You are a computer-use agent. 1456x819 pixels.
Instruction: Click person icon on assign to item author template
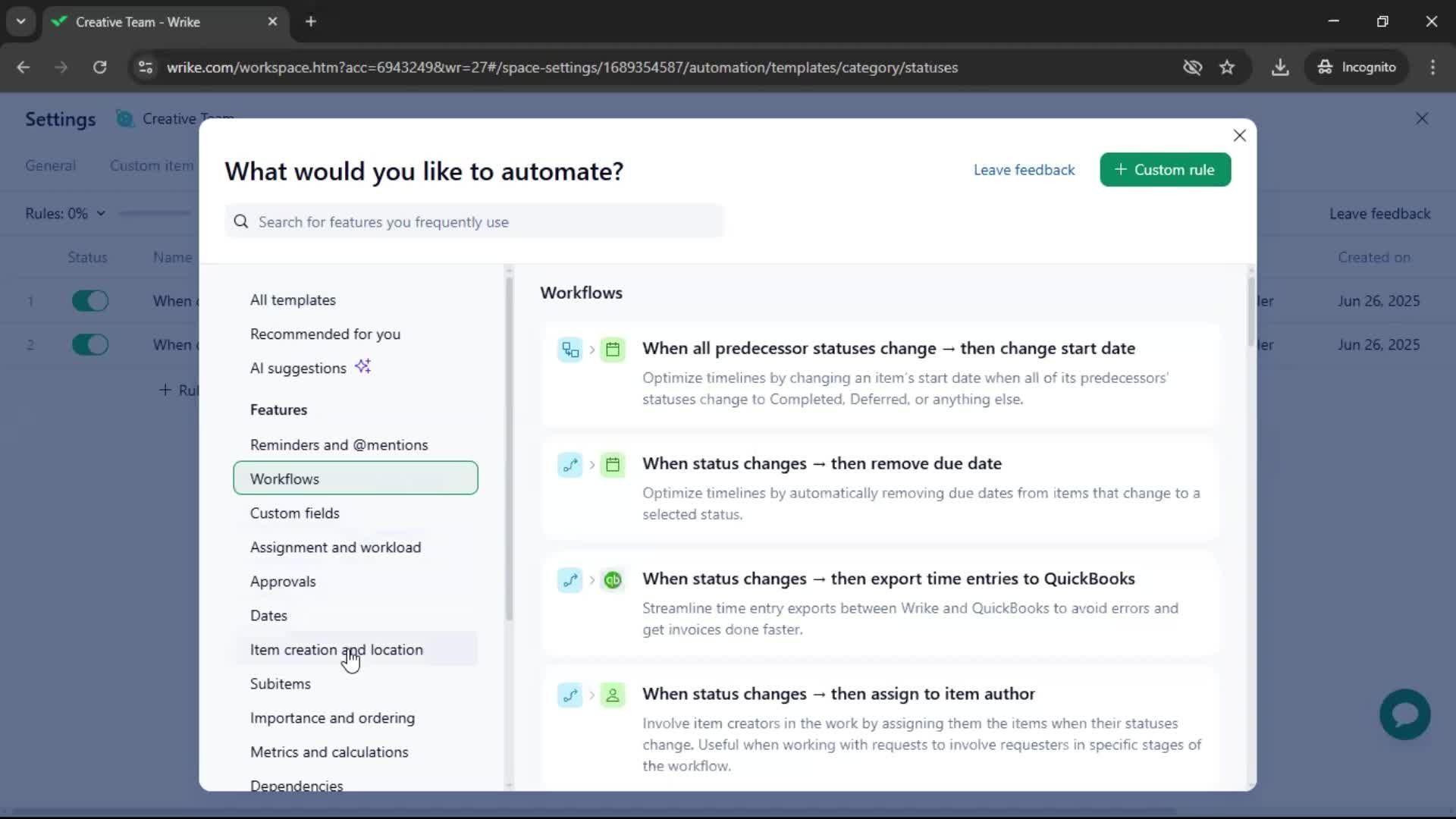(x=613, y=695)
